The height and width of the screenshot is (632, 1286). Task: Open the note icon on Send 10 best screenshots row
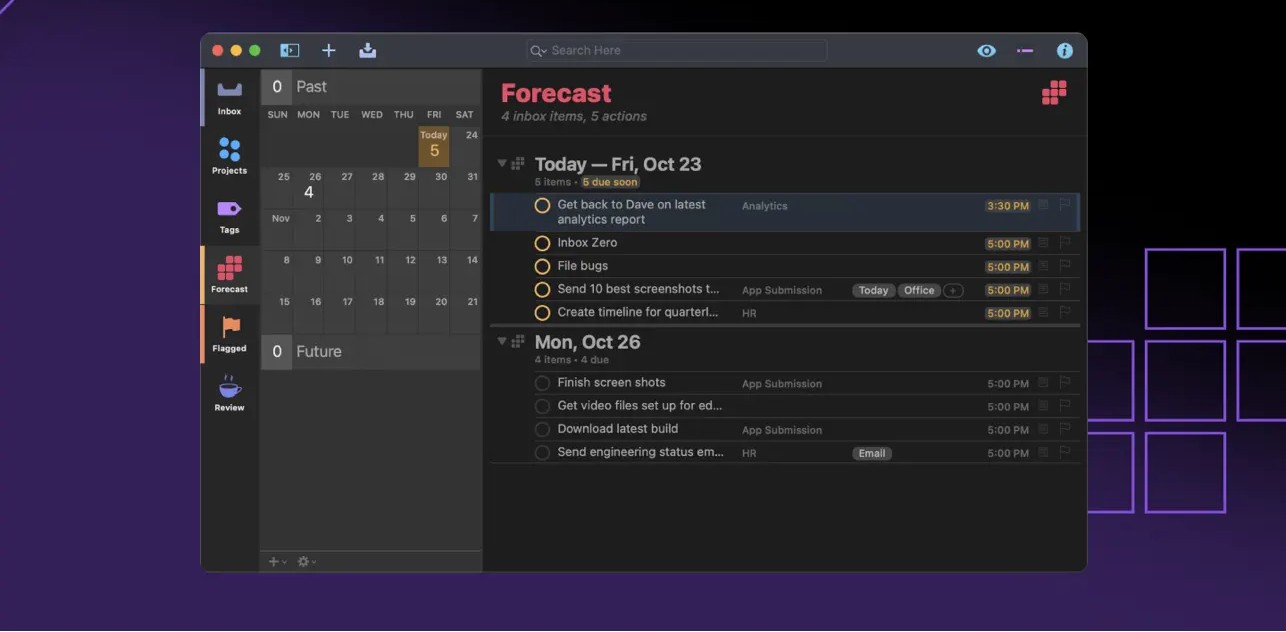click(1043, 290)
